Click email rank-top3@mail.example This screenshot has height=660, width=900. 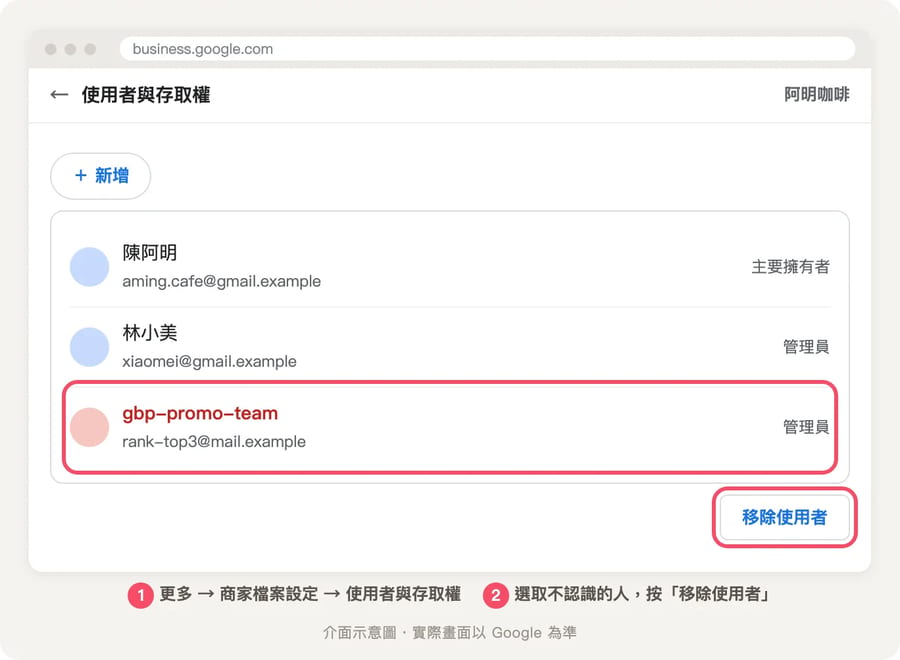coord(214,442)
